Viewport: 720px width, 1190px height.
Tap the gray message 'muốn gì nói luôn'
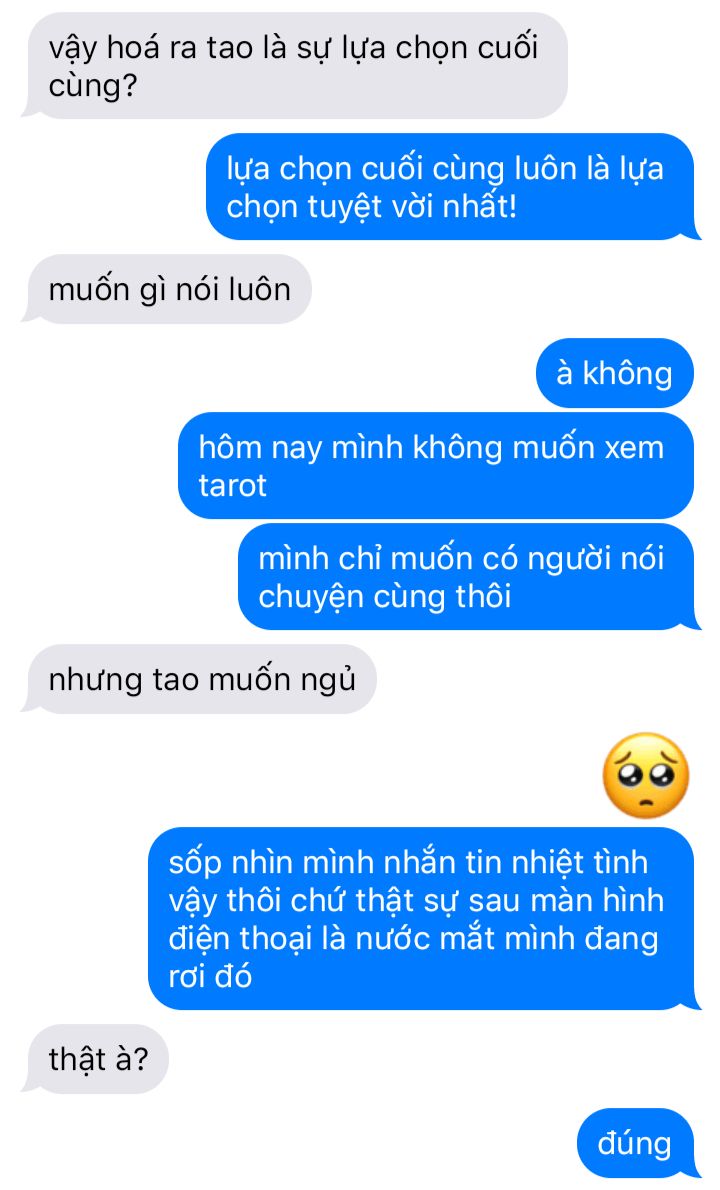coord(167,289)
